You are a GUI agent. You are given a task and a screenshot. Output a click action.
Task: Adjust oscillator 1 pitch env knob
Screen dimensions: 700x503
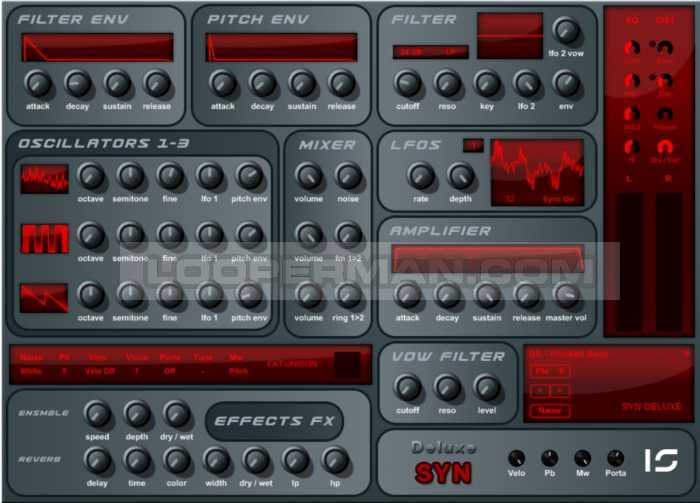249,176
